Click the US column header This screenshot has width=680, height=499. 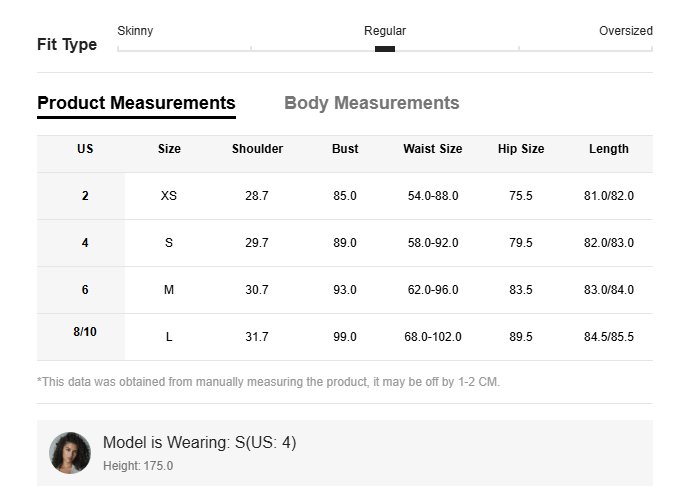(x=85, y=149)
